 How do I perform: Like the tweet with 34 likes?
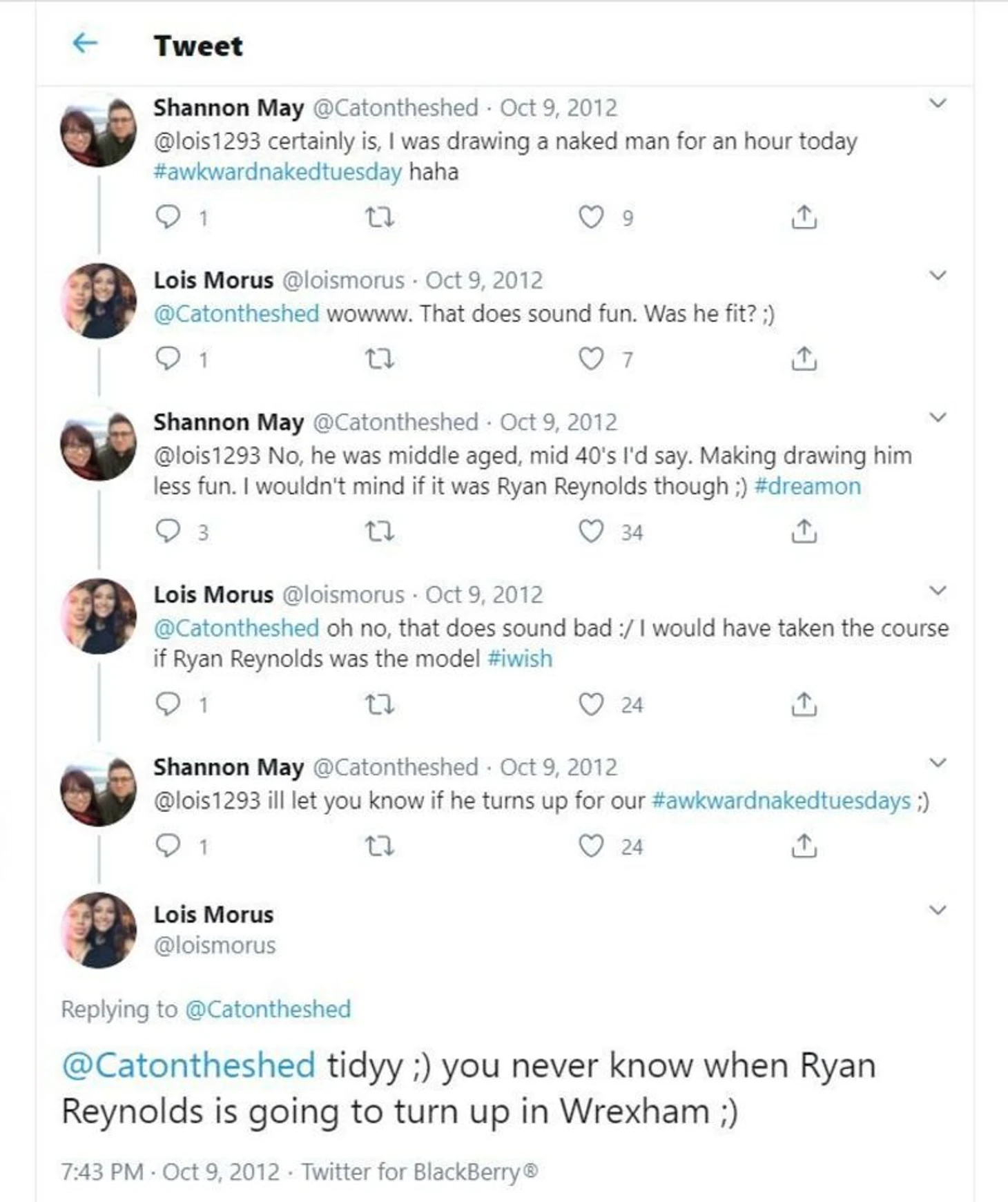[591, 532]
